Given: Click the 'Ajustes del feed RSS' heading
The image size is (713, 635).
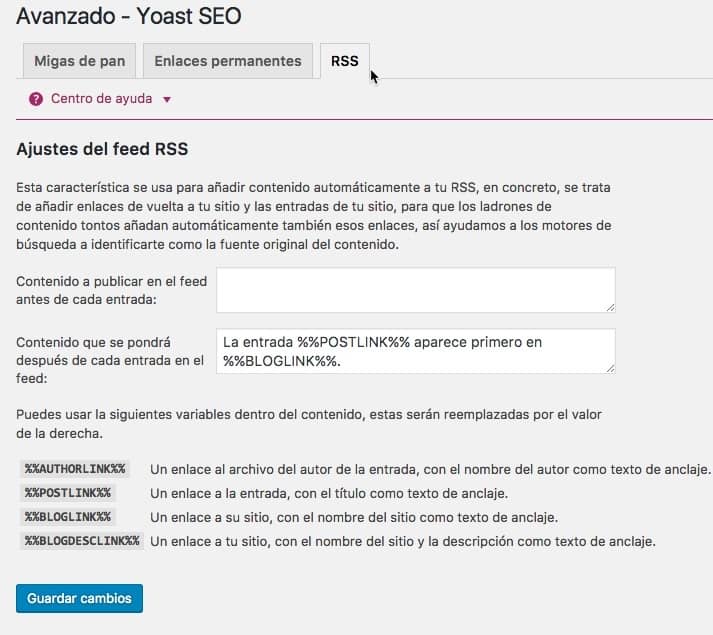Looking at the screenshot, I should 102,149.
